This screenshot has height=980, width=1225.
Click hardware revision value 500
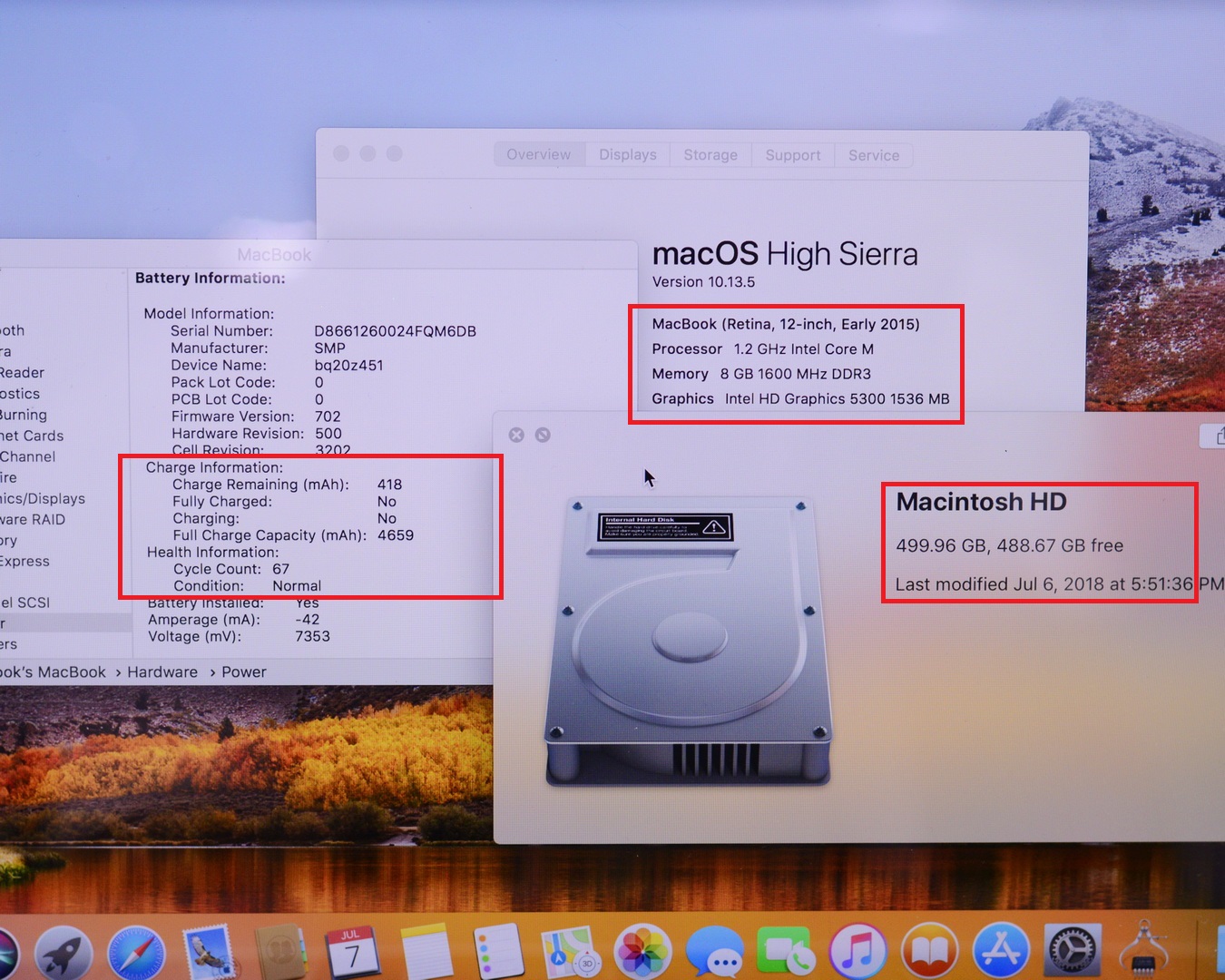click(x=328, y=434)
